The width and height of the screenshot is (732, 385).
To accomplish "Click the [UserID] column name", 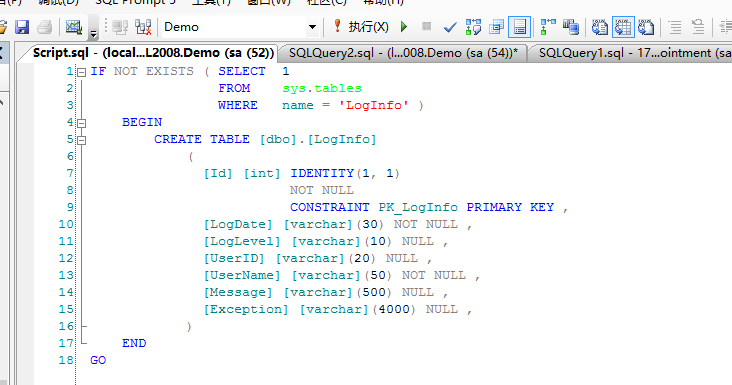I will 234,259.
